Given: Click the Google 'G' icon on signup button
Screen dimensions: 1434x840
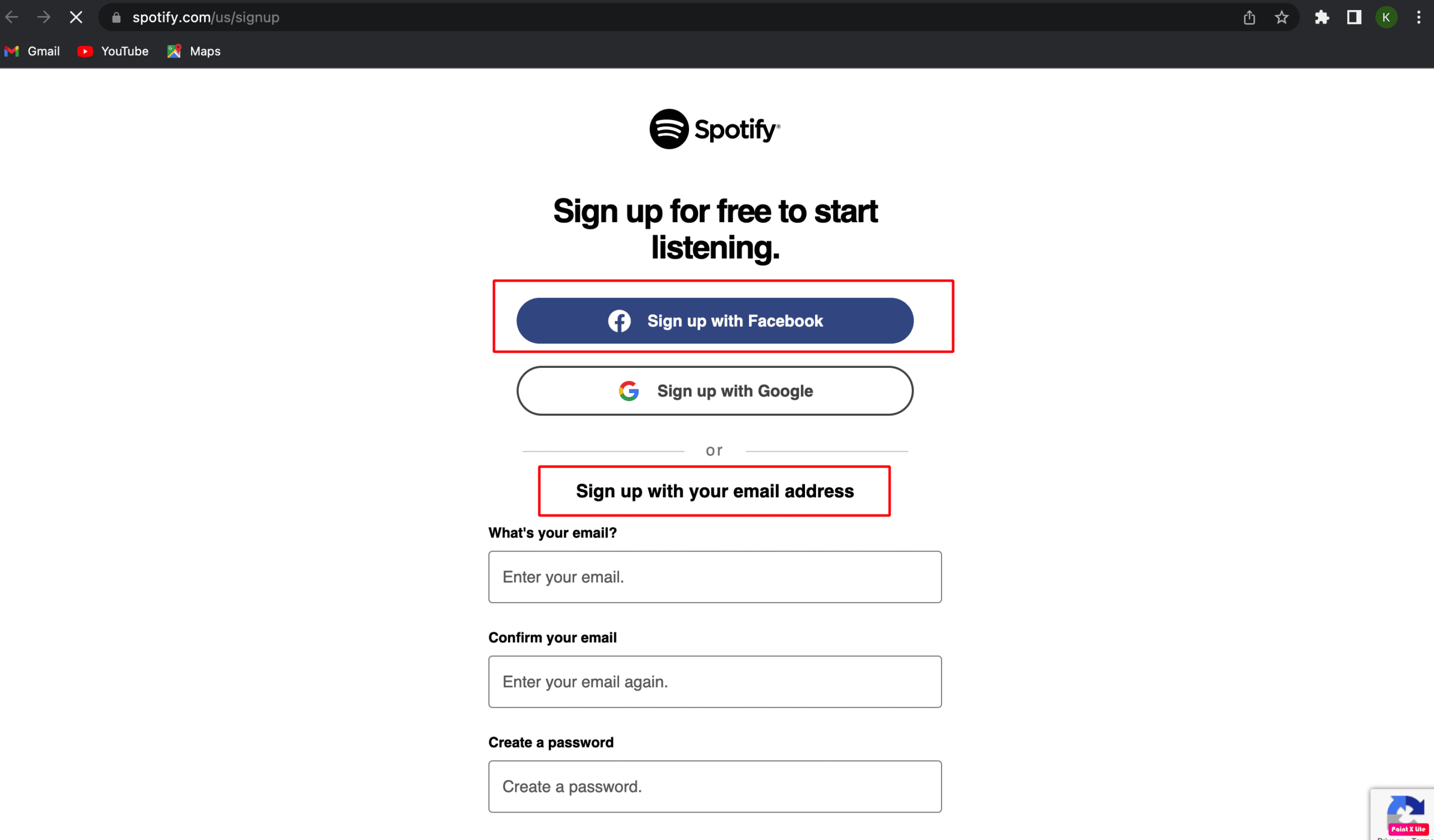Looking at the screenshot, I should pos(631,390).
